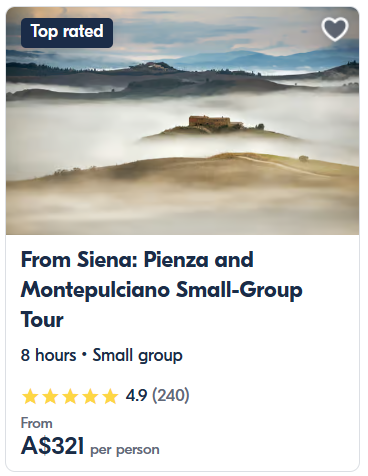
Task: Click the From label above price
Action: pyautogui.click(x=37, y=423)
